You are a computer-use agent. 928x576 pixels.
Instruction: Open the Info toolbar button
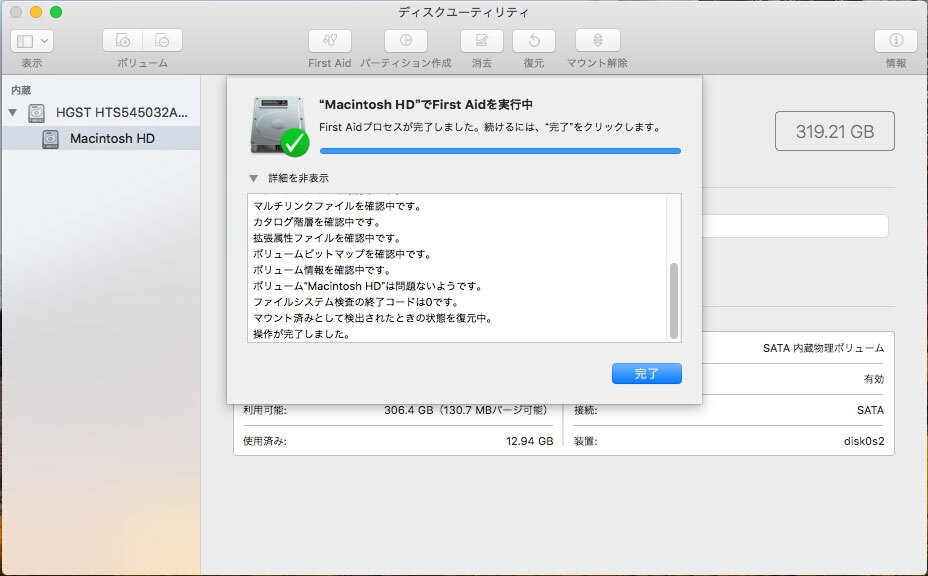(x=896, y=40)
